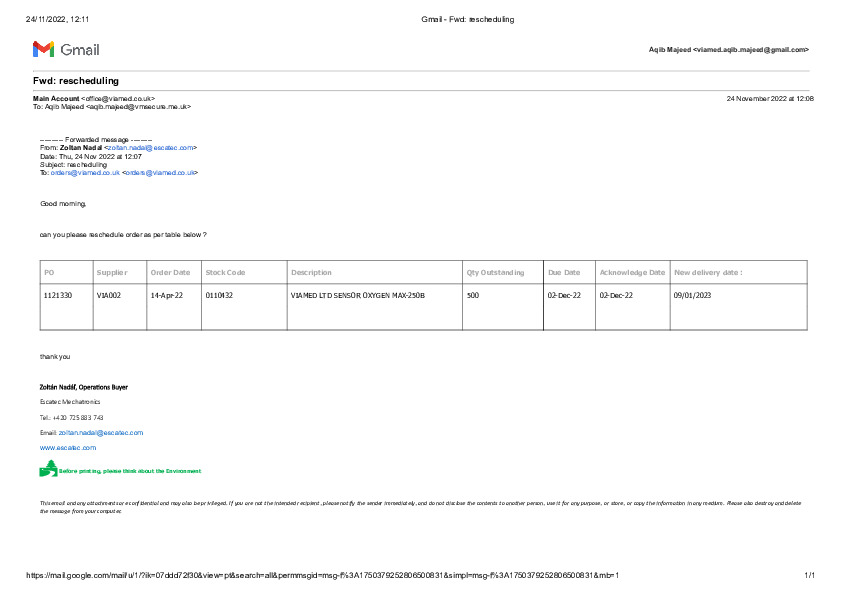842x595 pixels.
Task: Click the 'New delivery date' column header
Action: [708, 272]
